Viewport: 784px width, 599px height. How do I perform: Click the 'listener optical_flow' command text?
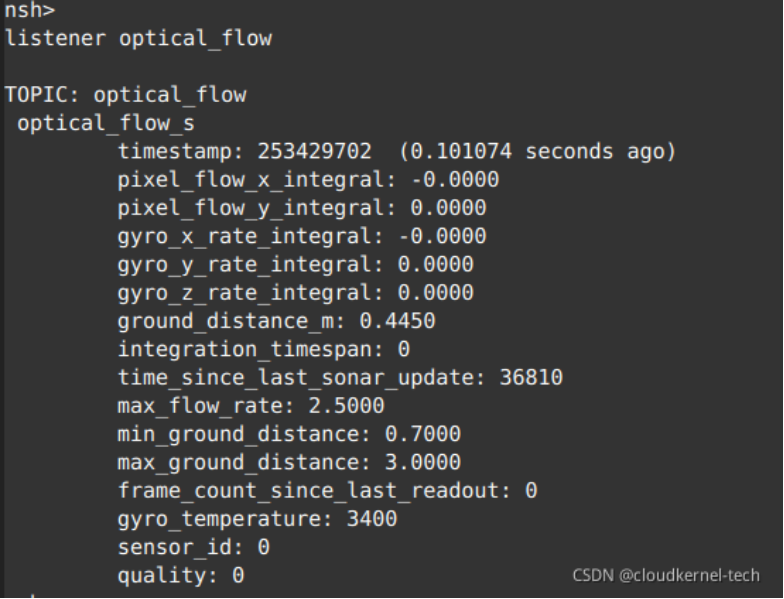pos(138,39)
